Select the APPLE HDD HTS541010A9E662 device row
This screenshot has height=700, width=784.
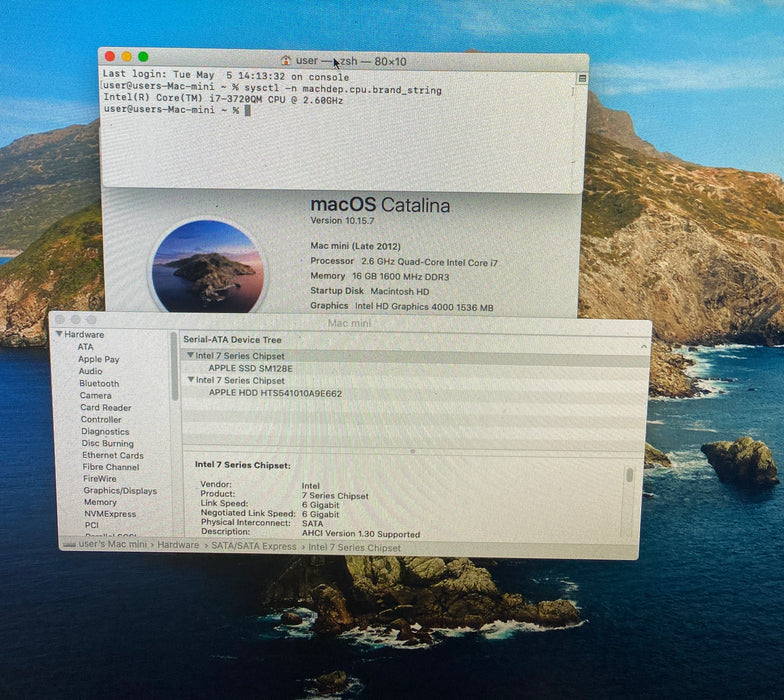(x=415, y=393)
